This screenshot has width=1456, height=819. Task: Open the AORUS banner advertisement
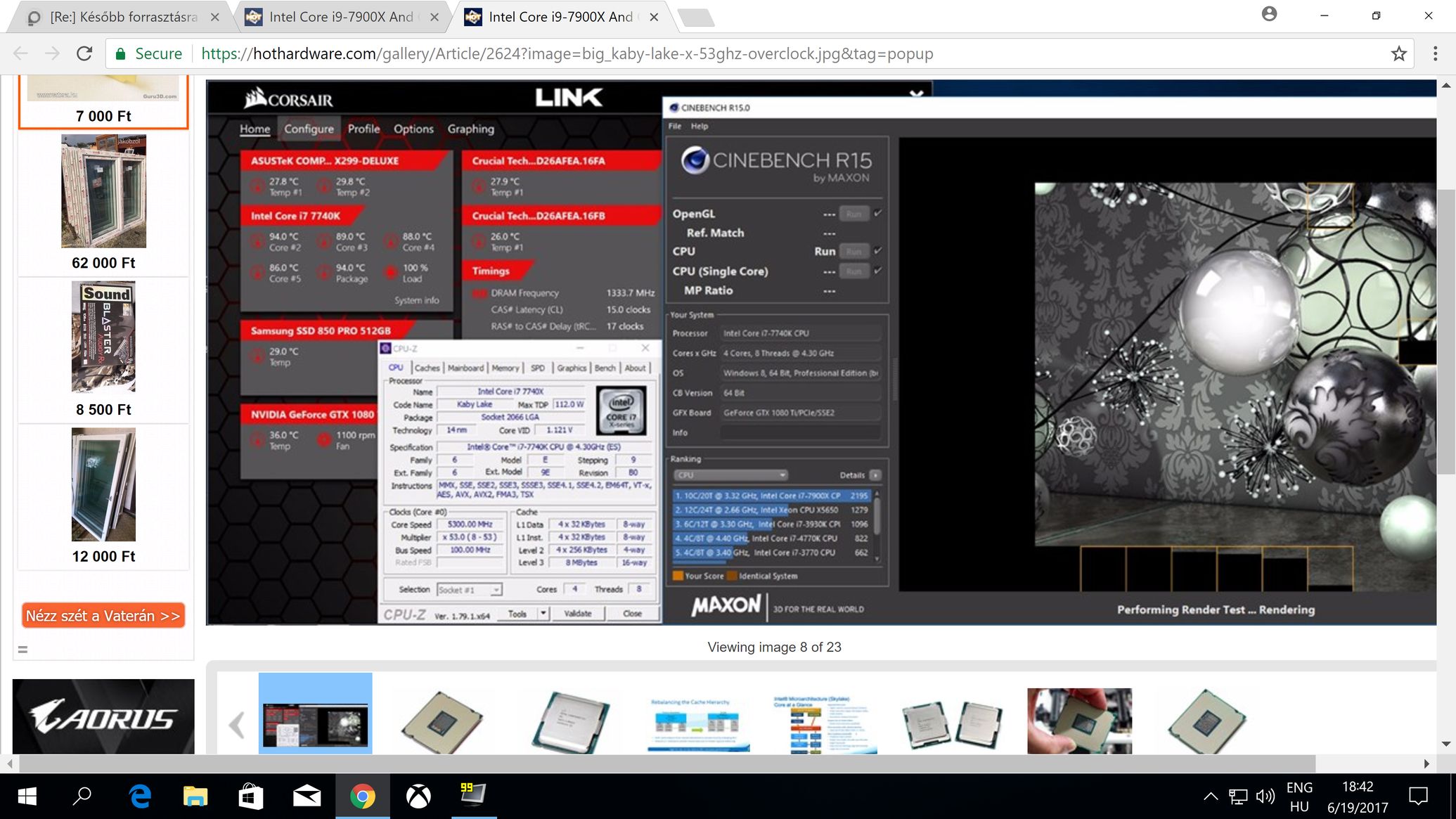click(x=103, y=717)
